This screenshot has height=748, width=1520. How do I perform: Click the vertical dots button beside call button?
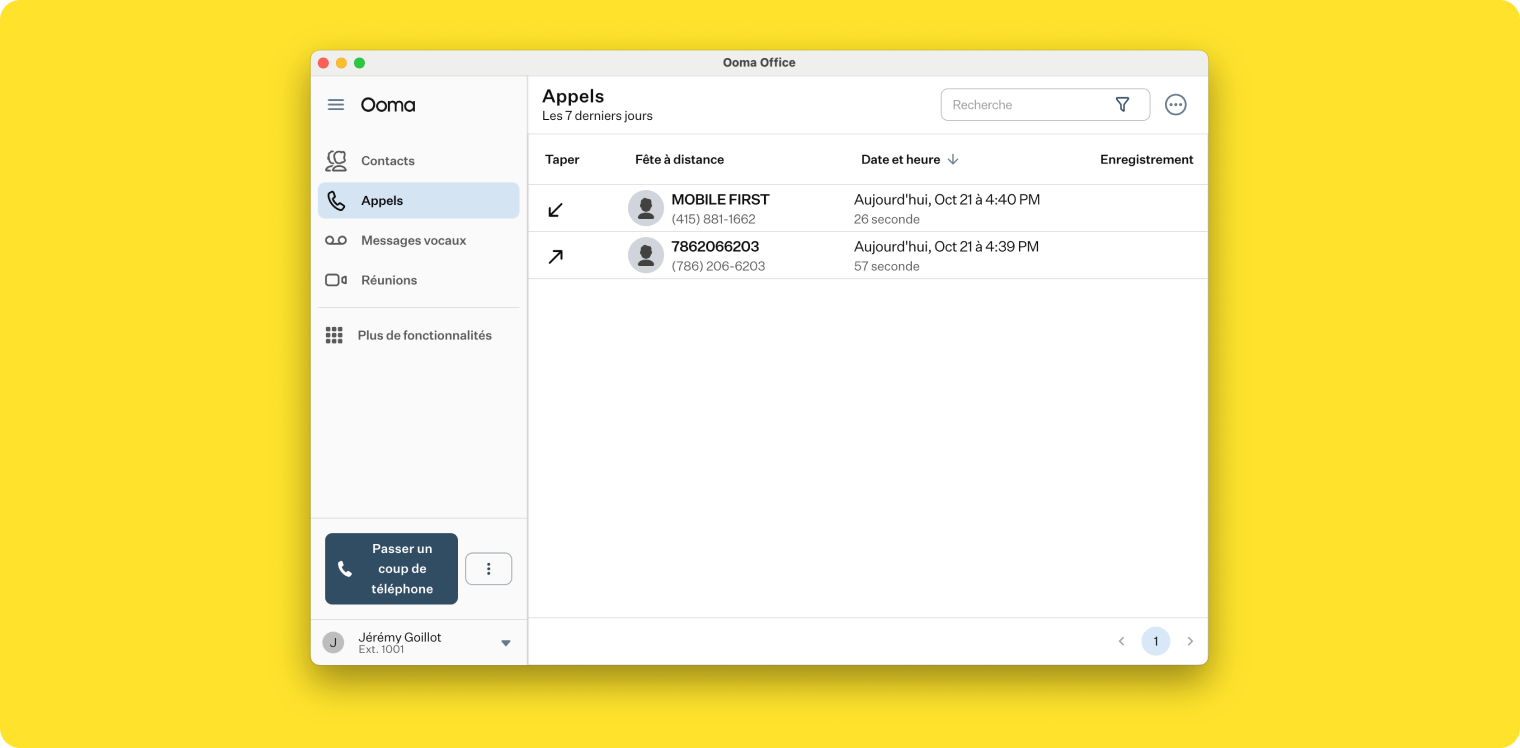[489, 569]
